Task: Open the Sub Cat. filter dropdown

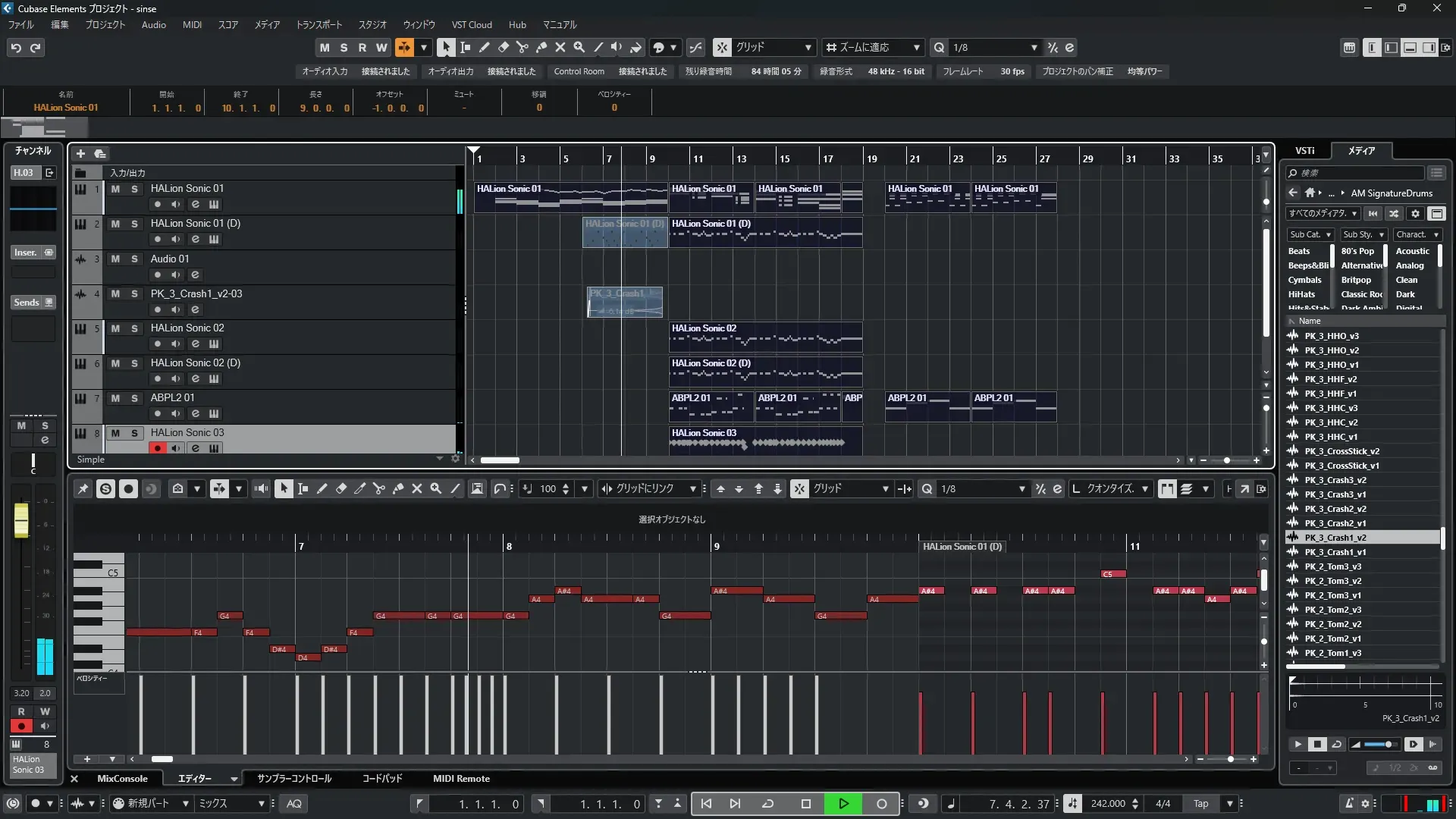Action: pyautogui.click(x=1310, y=234)
